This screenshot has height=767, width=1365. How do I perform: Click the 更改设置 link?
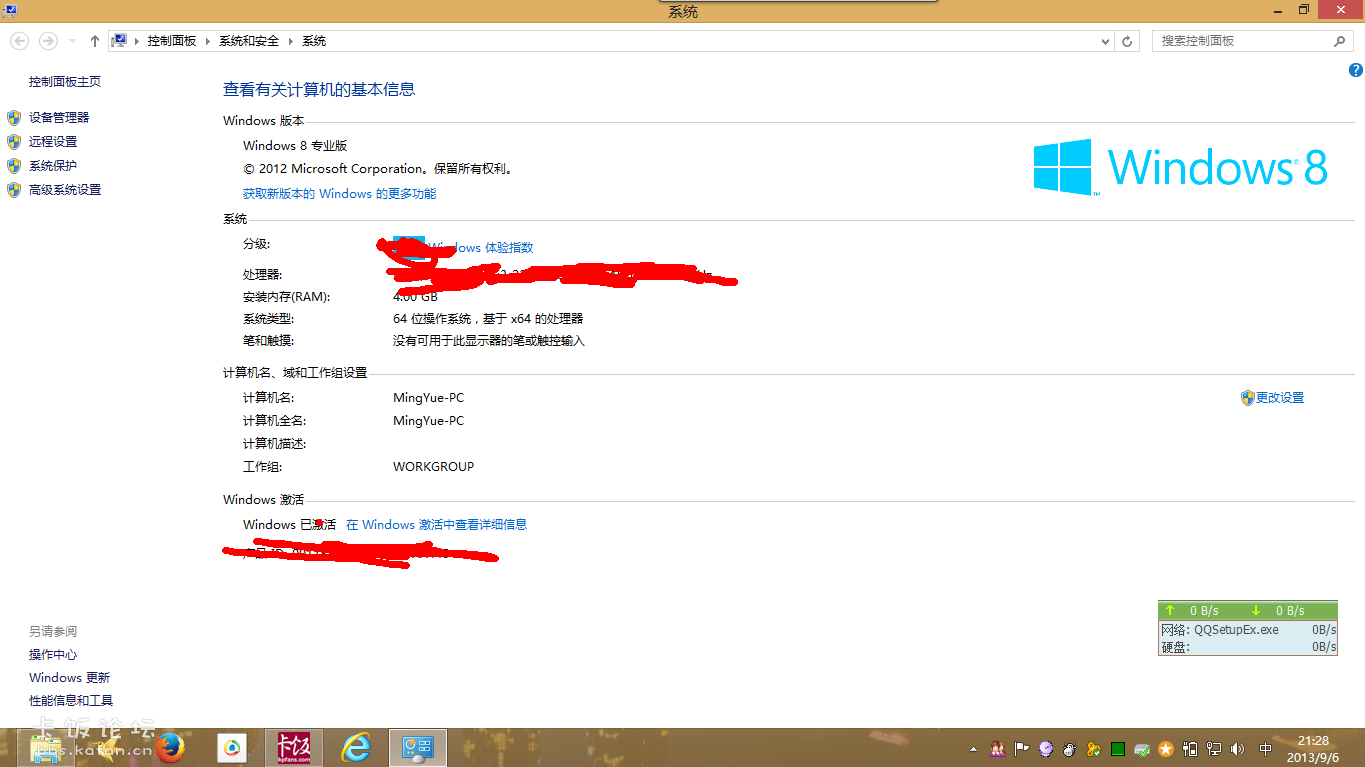coord(1280,397)
